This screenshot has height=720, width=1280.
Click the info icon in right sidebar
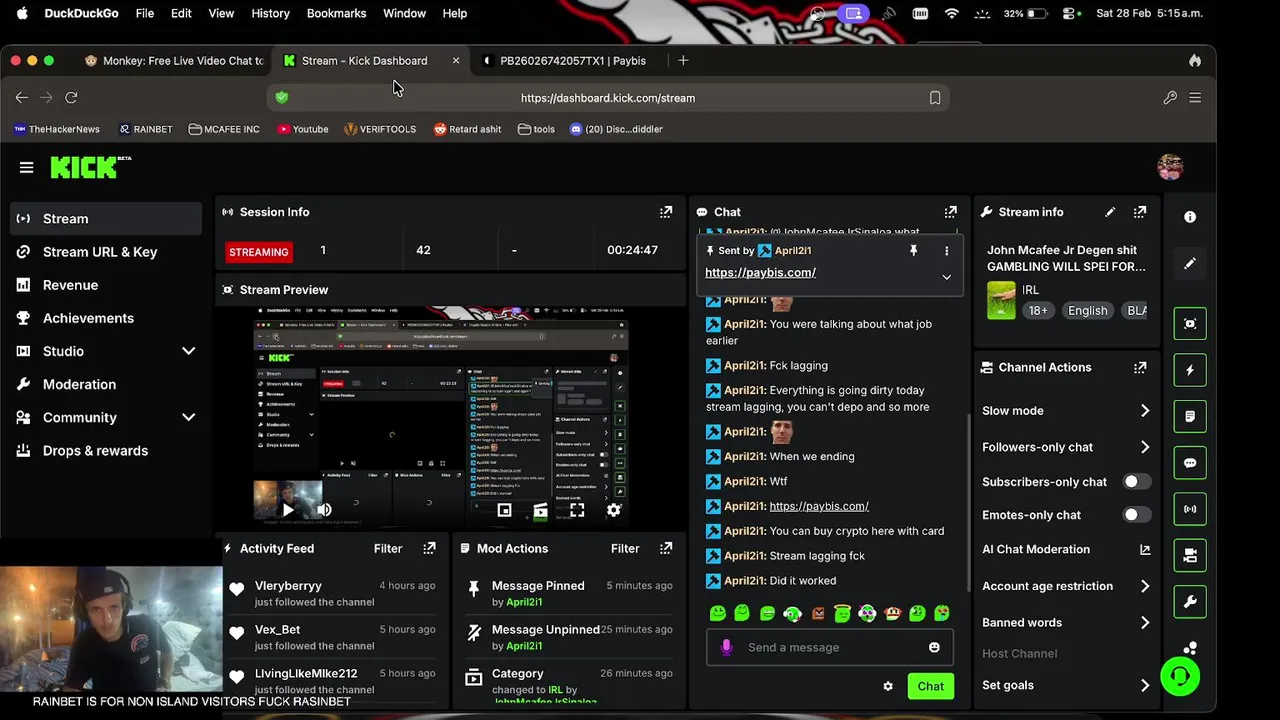coord(1190,217)
